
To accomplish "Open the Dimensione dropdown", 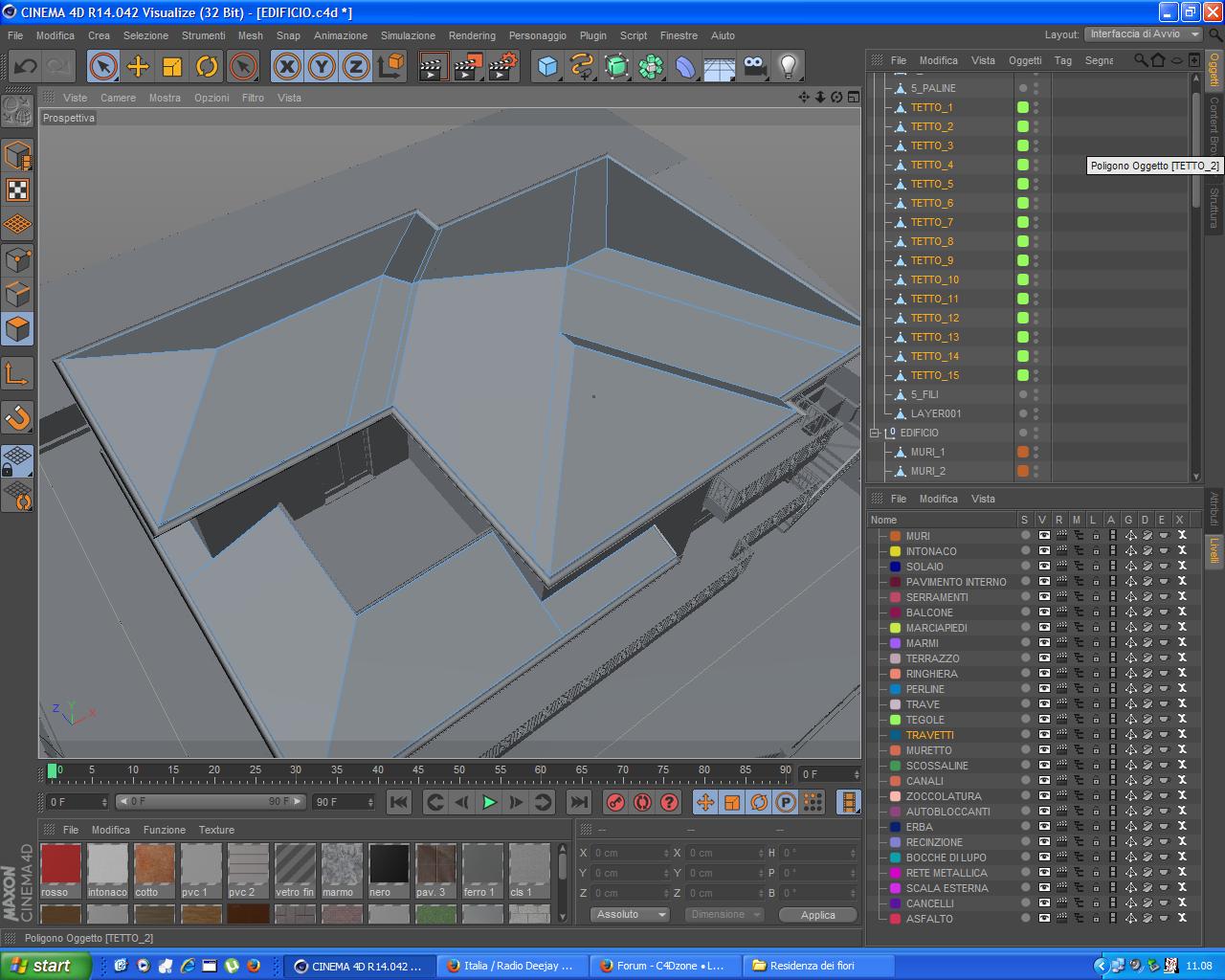I will click(724, 915).
